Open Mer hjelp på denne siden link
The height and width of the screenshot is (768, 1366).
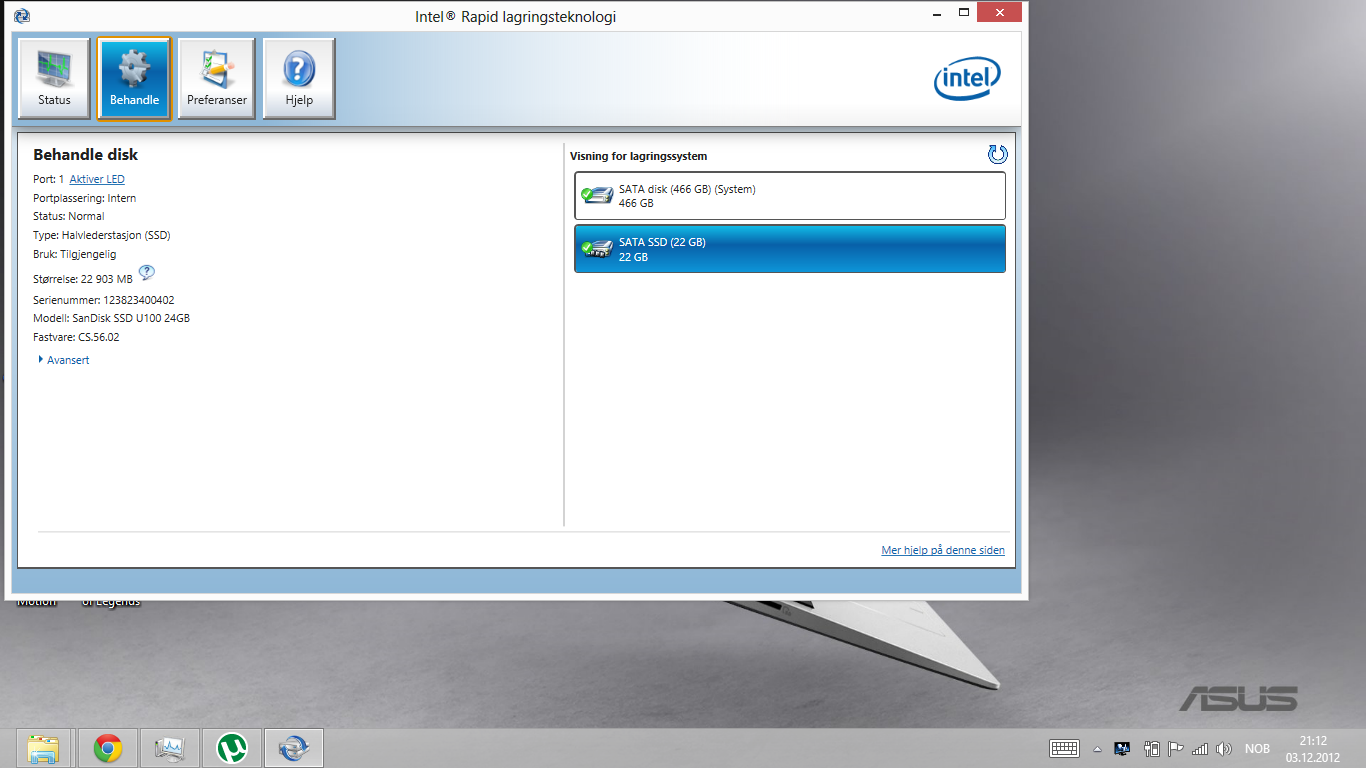(x=943, y=550)
